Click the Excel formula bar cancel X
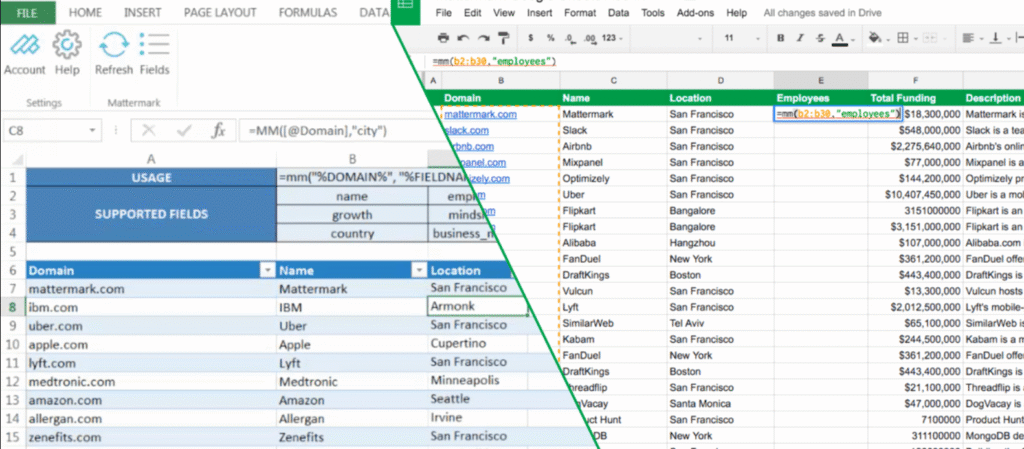 click(149, 131)
